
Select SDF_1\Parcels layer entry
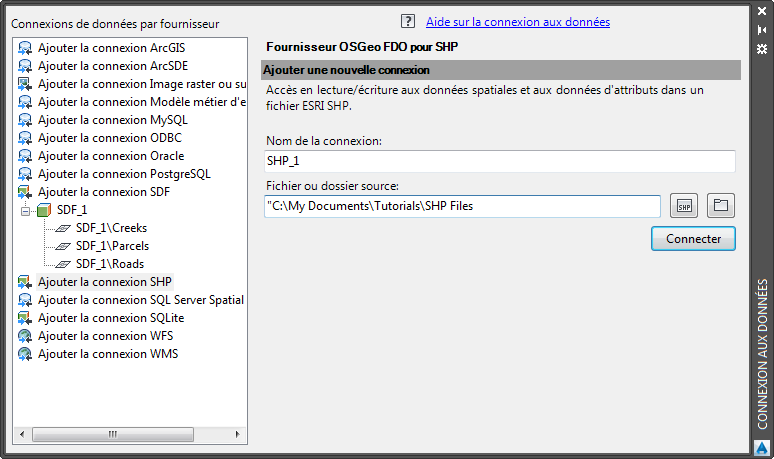click(112, 246)
